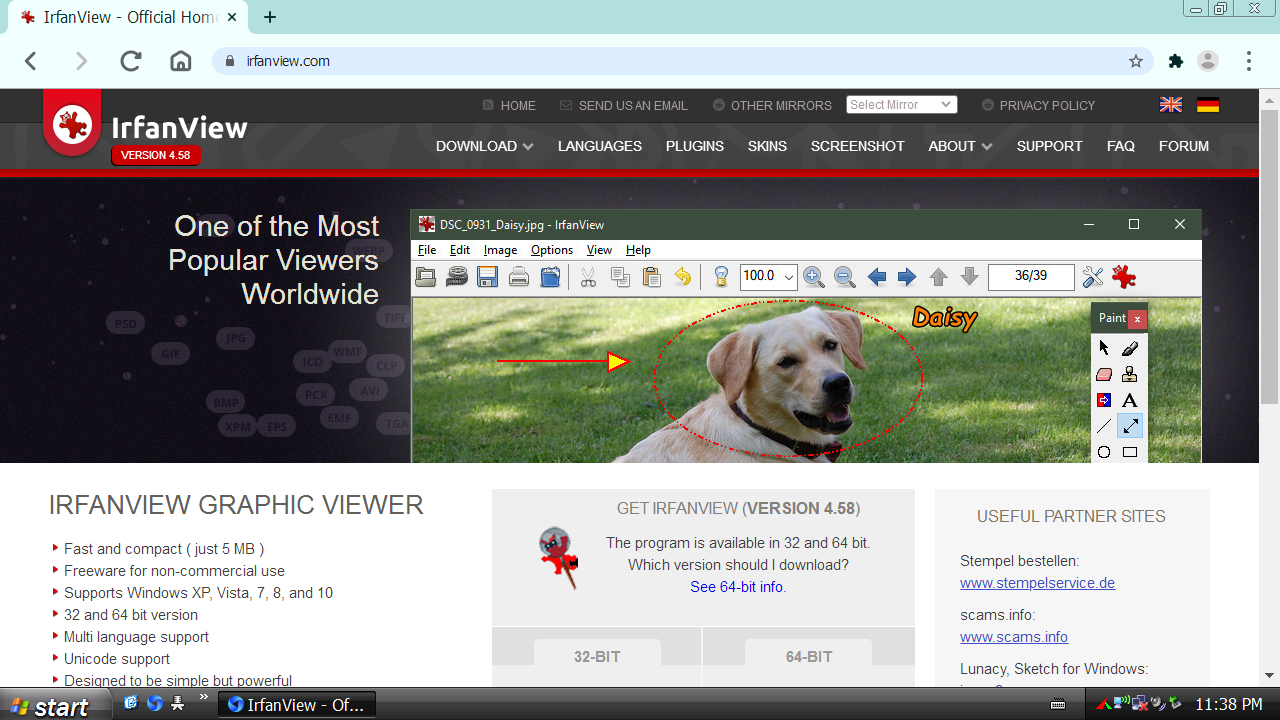Viewport: 1280px width, 720px height.
Task: Open the PLUGINS nav item
Action: tap(695, 146)
